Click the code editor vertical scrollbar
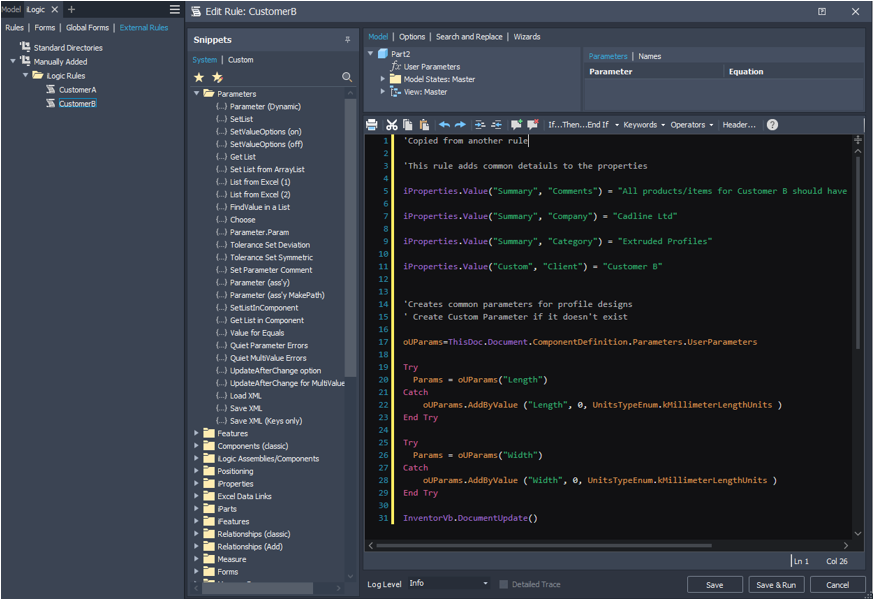The height and width of the screenshot is (599, 873). pos(858,253)
